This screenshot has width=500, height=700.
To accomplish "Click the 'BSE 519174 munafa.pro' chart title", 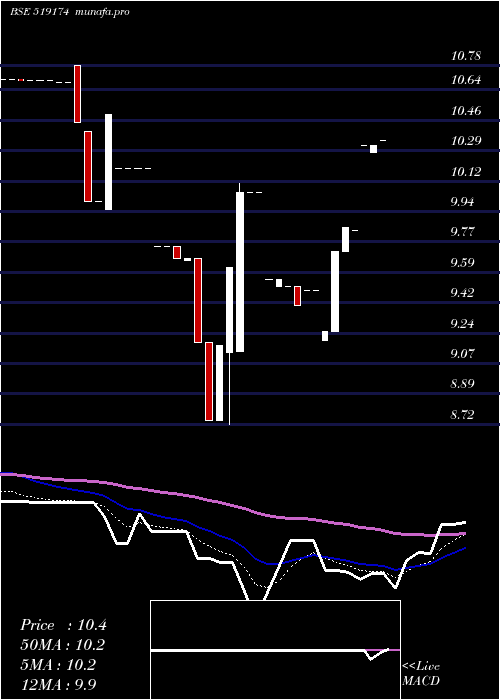I will pyautogui.click(x=70, y=12).
